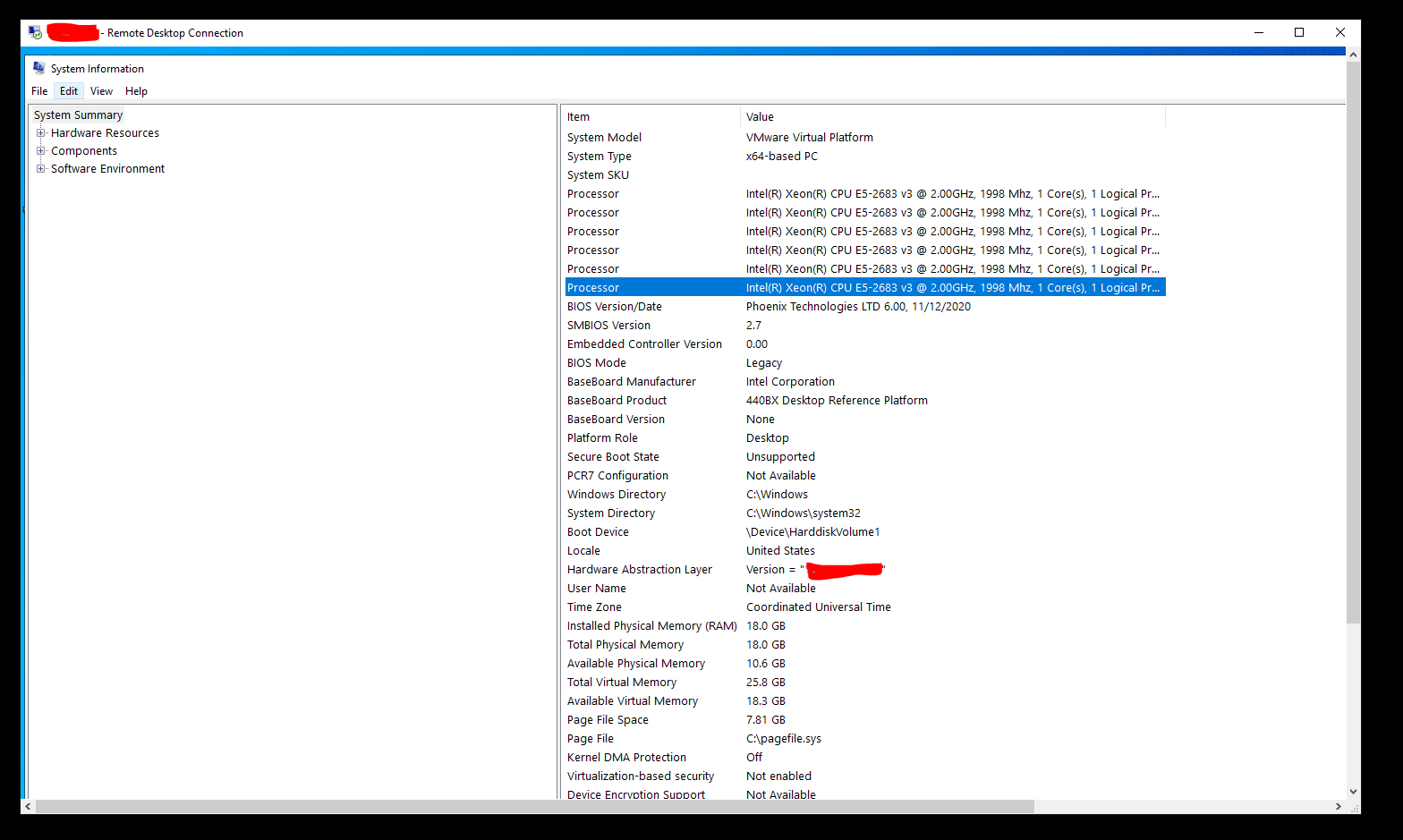Select the System Directory row
The image size is (1403, 840).
865,513
